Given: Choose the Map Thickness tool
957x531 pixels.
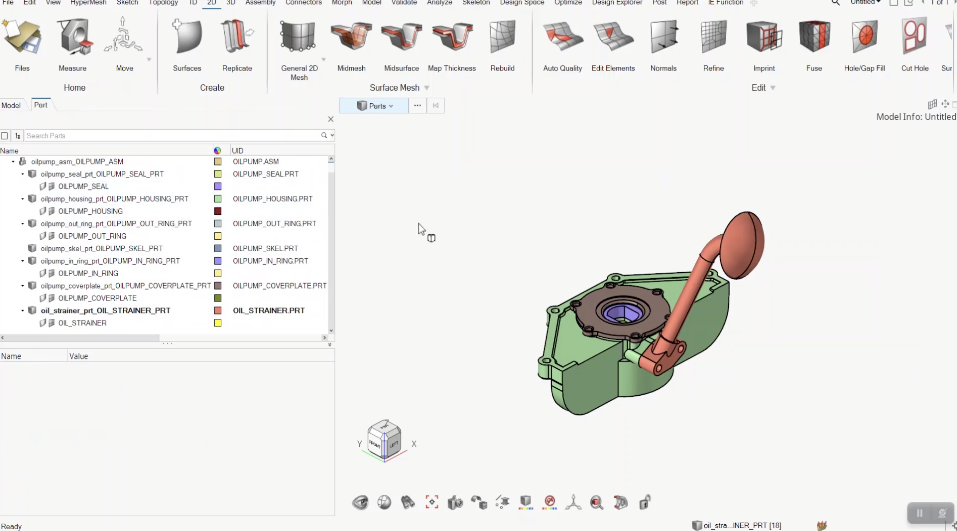Looking at the screenshot, I should [452, 46].
